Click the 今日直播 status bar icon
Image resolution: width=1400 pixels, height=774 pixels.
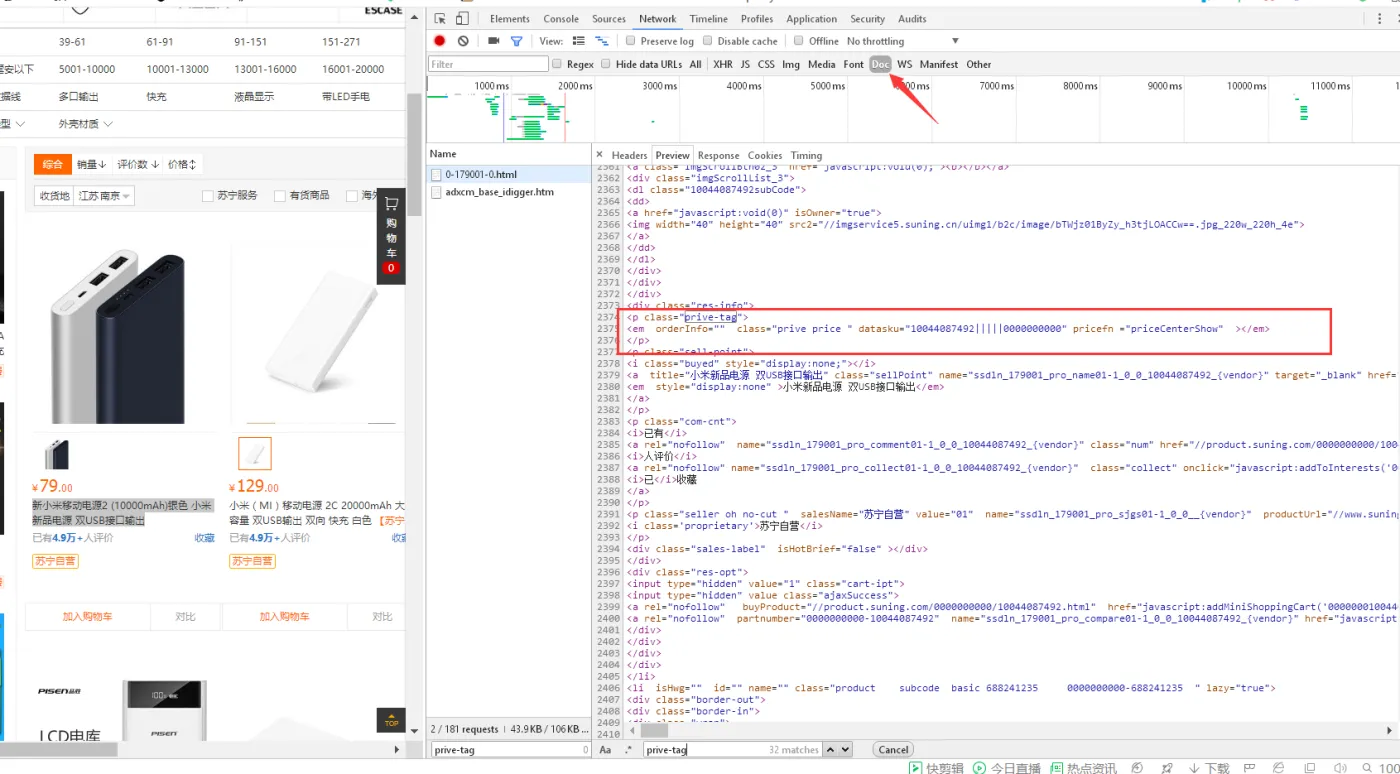1008,768
